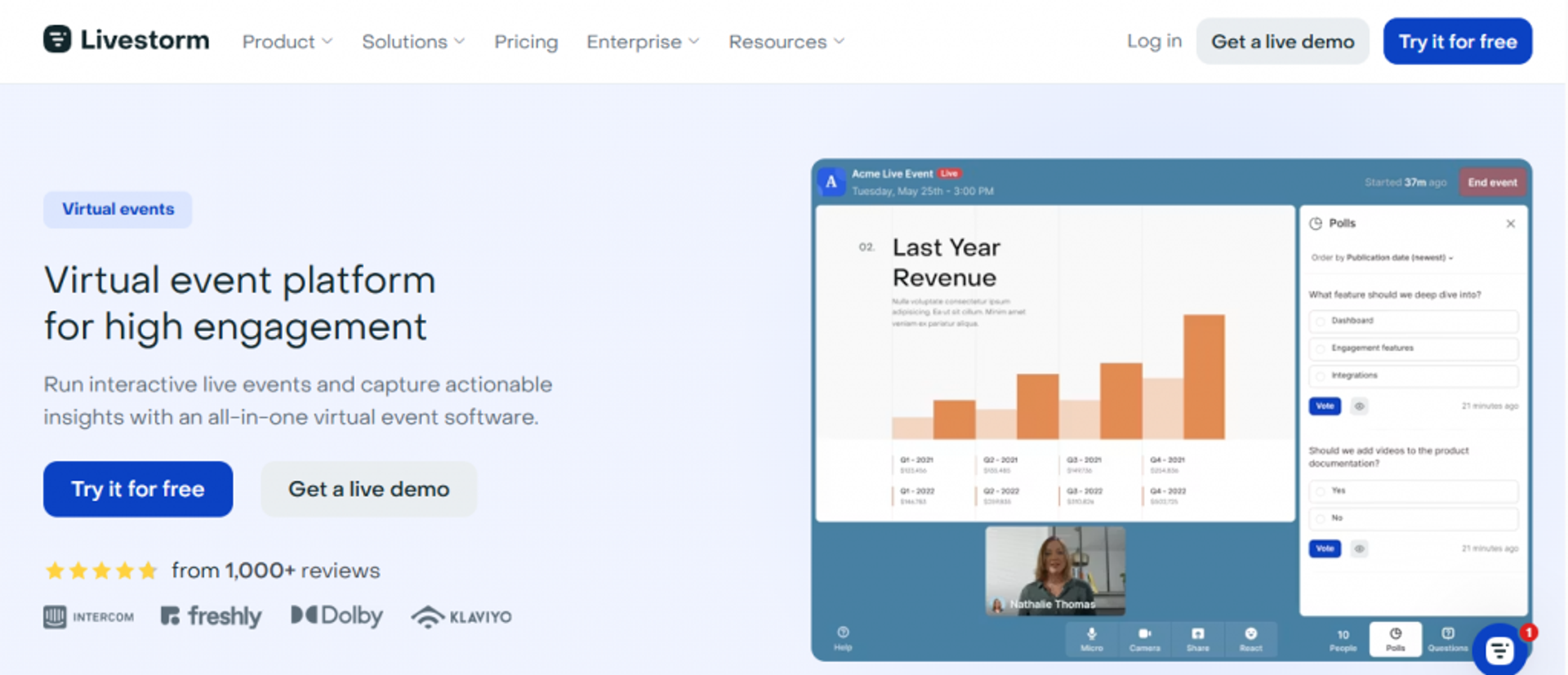
Task: Select the Dashboard poll option
Action: coord(1414,321)
